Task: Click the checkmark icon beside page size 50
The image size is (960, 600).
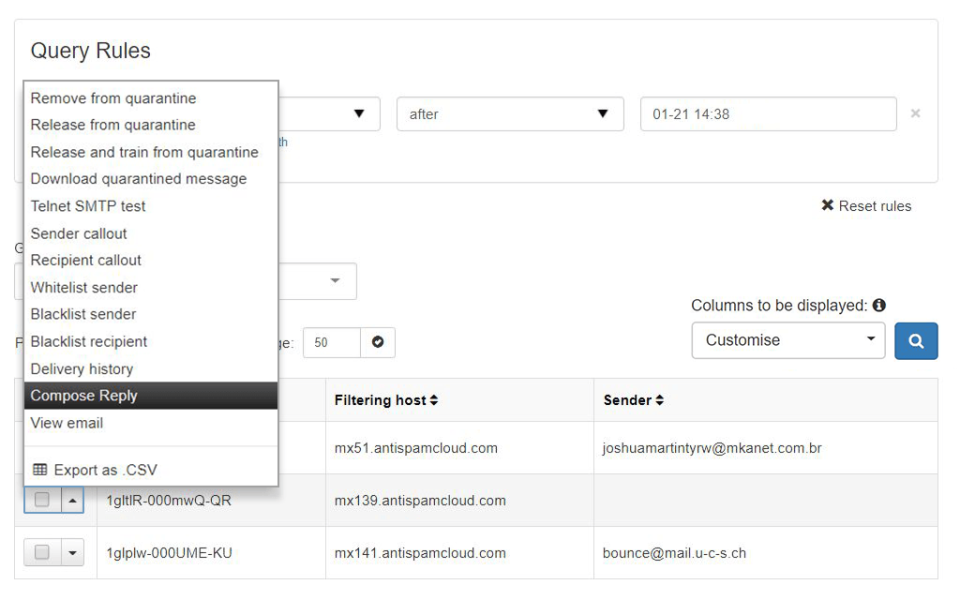Action: click(376, 342)
